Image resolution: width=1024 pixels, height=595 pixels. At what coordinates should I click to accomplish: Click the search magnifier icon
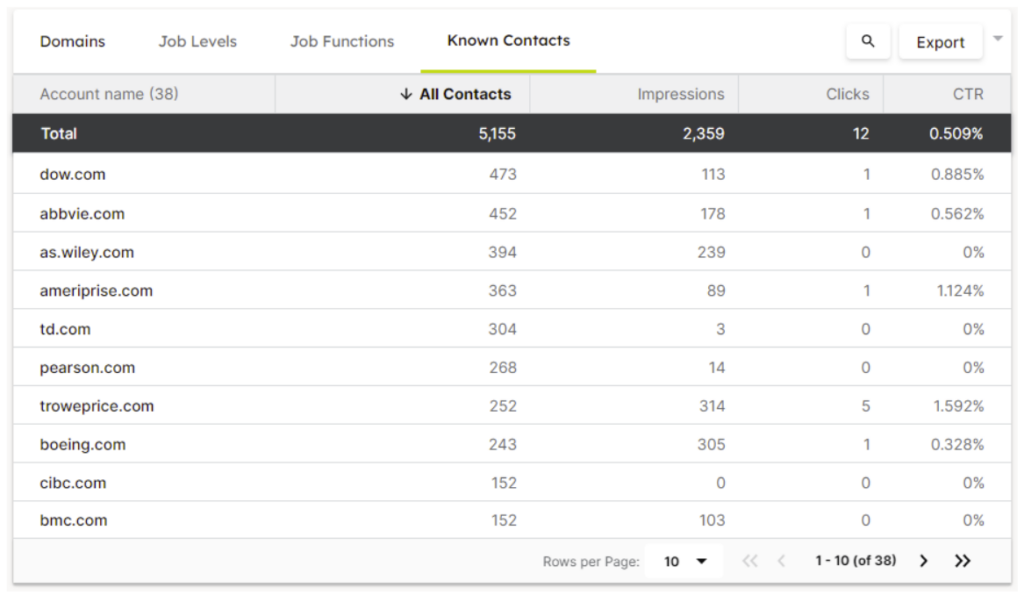[867, 42]
